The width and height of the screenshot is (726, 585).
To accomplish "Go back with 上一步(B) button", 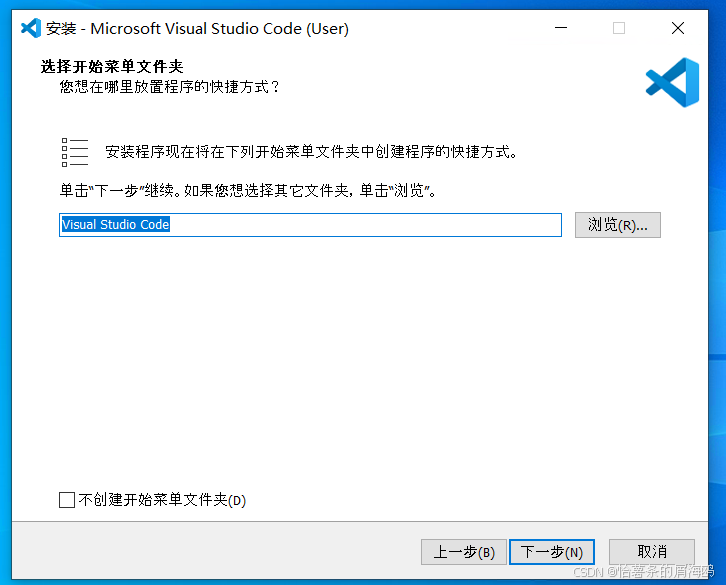I will [464, 552].
